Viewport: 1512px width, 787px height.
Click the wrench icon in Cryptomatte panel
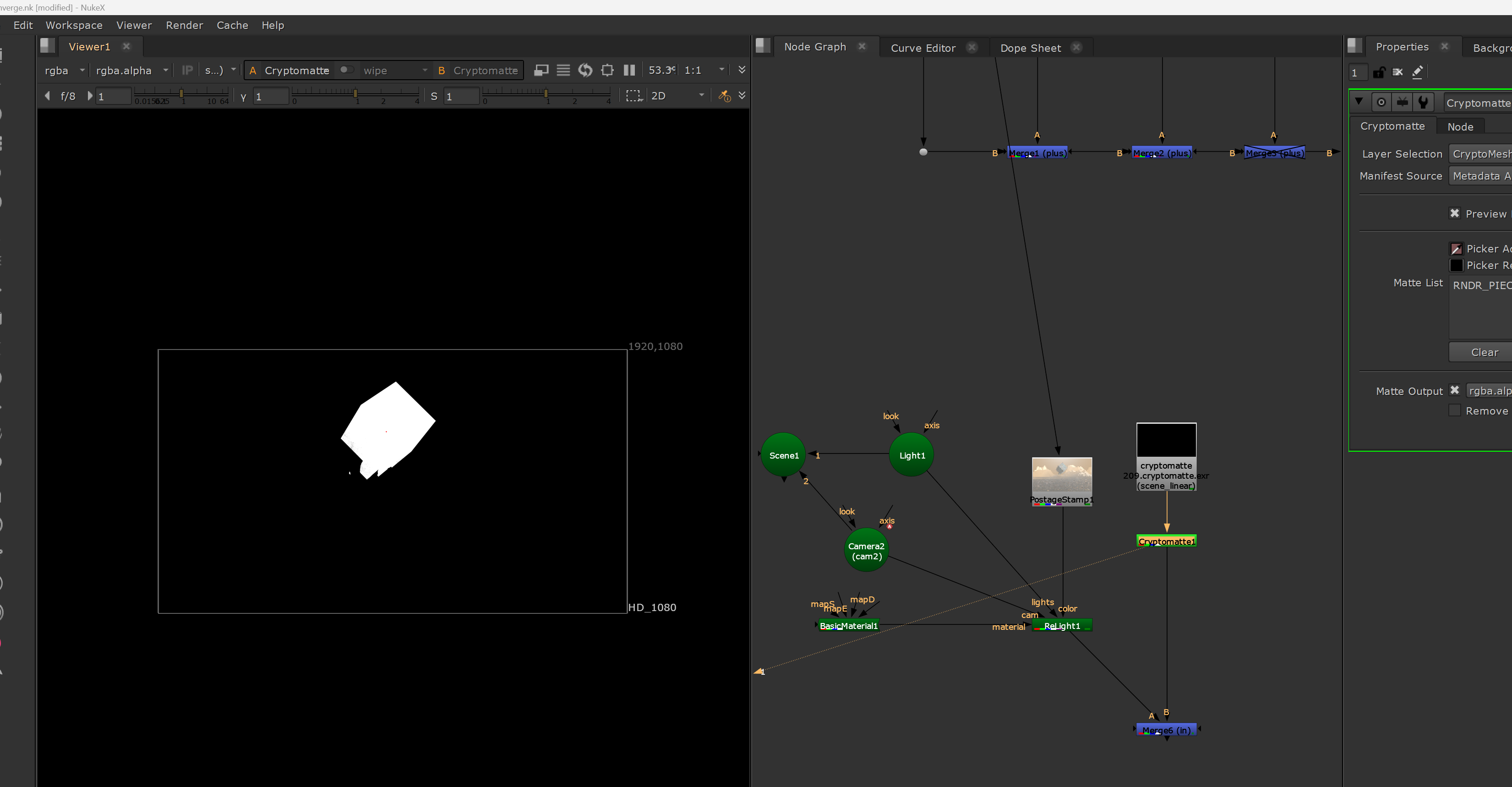coord(1424,103)
